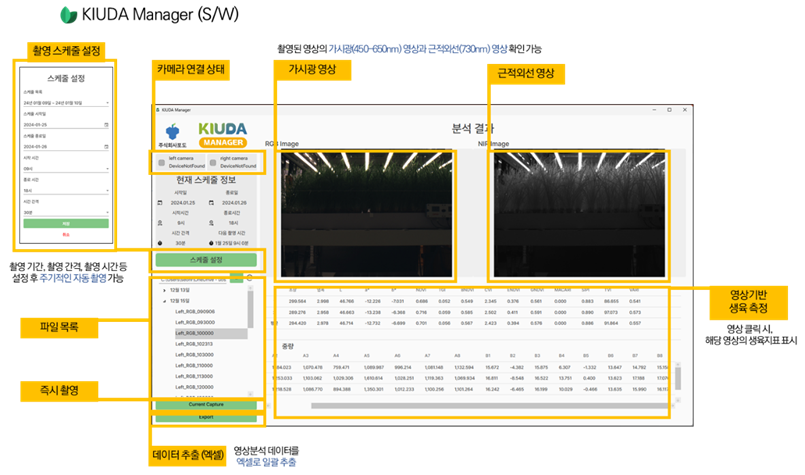The width and height of the screenshot is (805, 475).
Task: Collapse the 12월 15일 folder
Action: click(164, 301)
